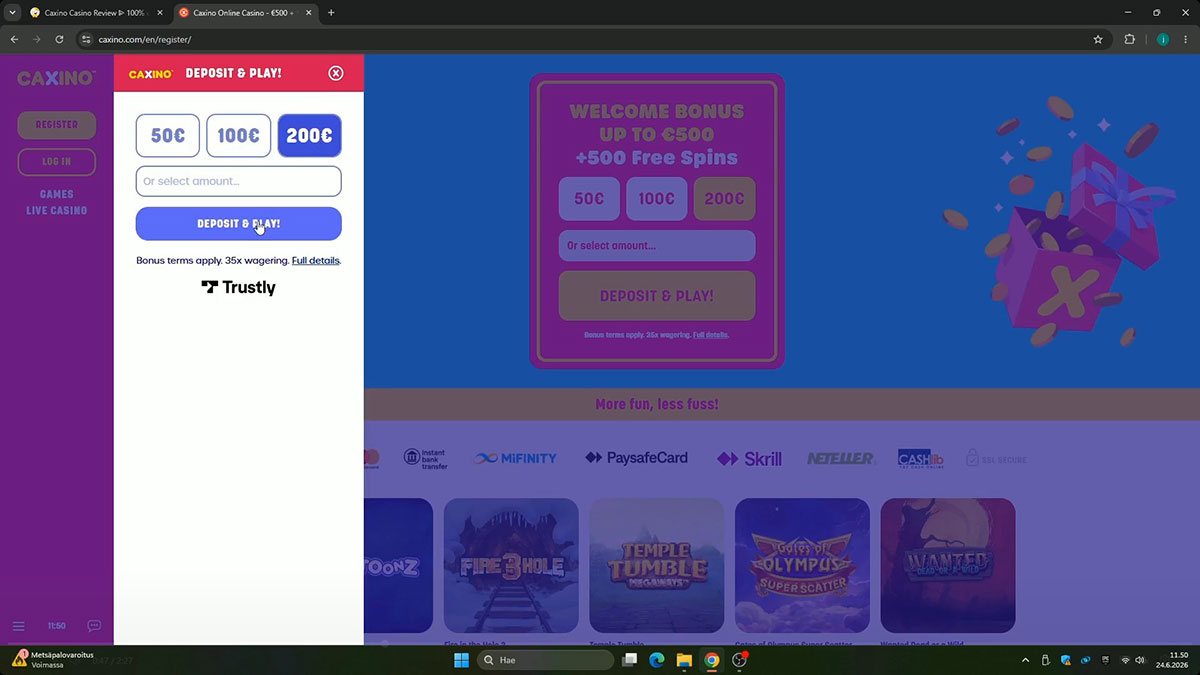This screenshot has width=1200, height=675.
Task: Open the Reactoonz game thumbnail
Action: (398, 565)
